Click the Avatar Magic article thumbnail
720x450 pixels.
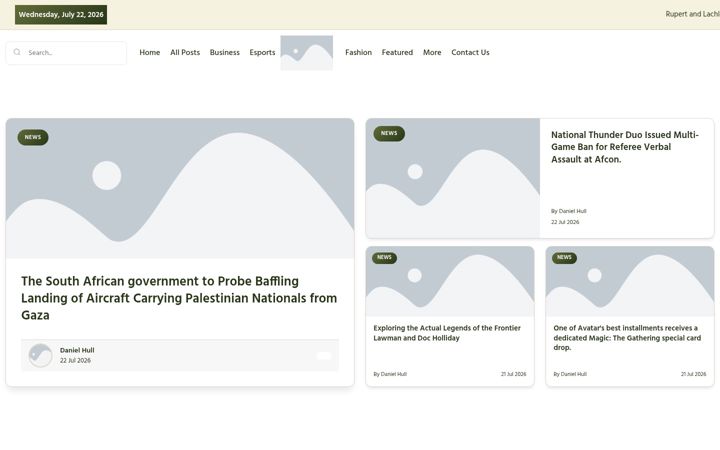coord(630,281)
